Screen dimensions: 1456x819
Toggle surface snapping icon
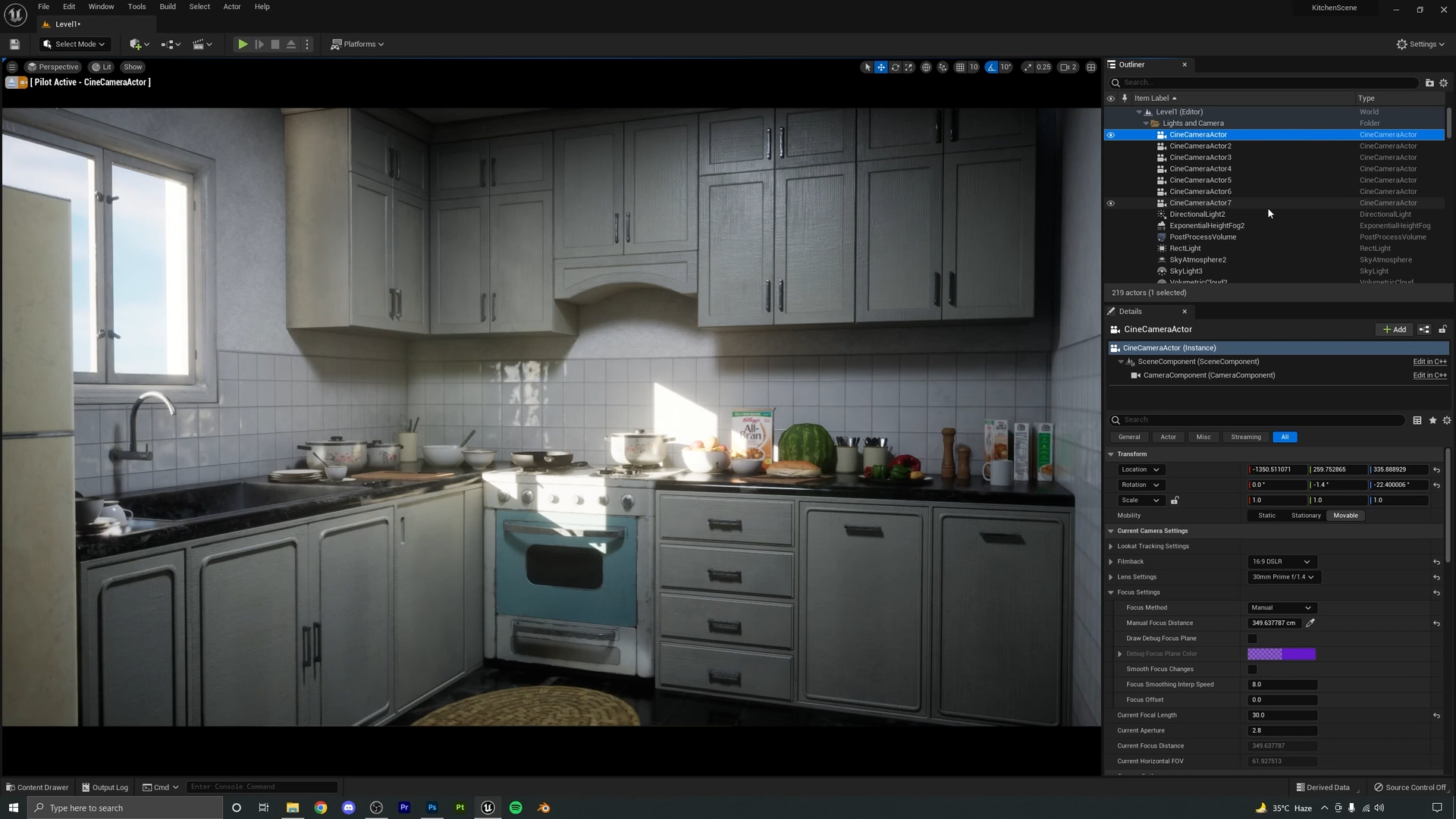[943, 67]
